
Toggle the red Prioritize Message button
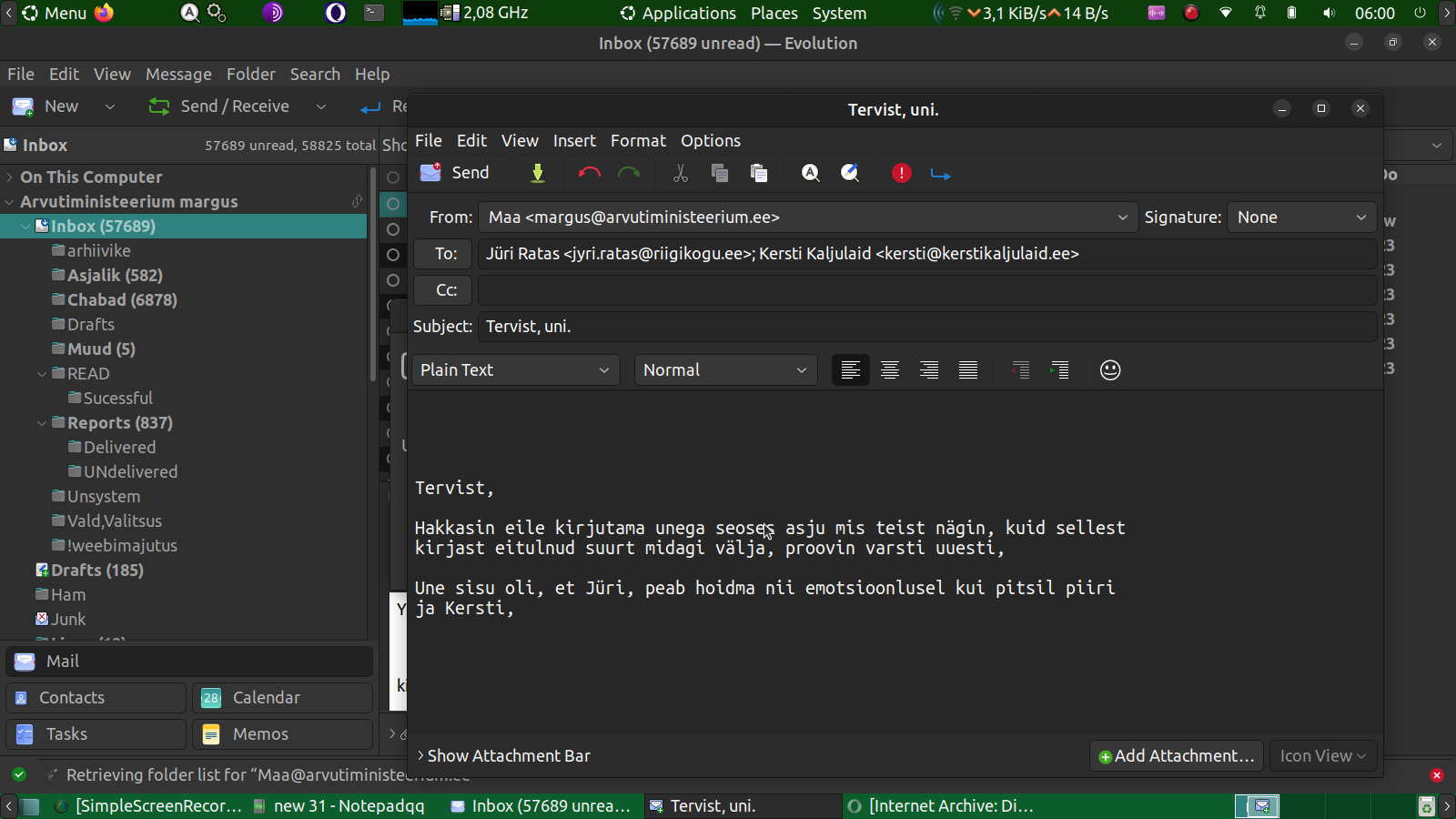[x=901, y=173]
